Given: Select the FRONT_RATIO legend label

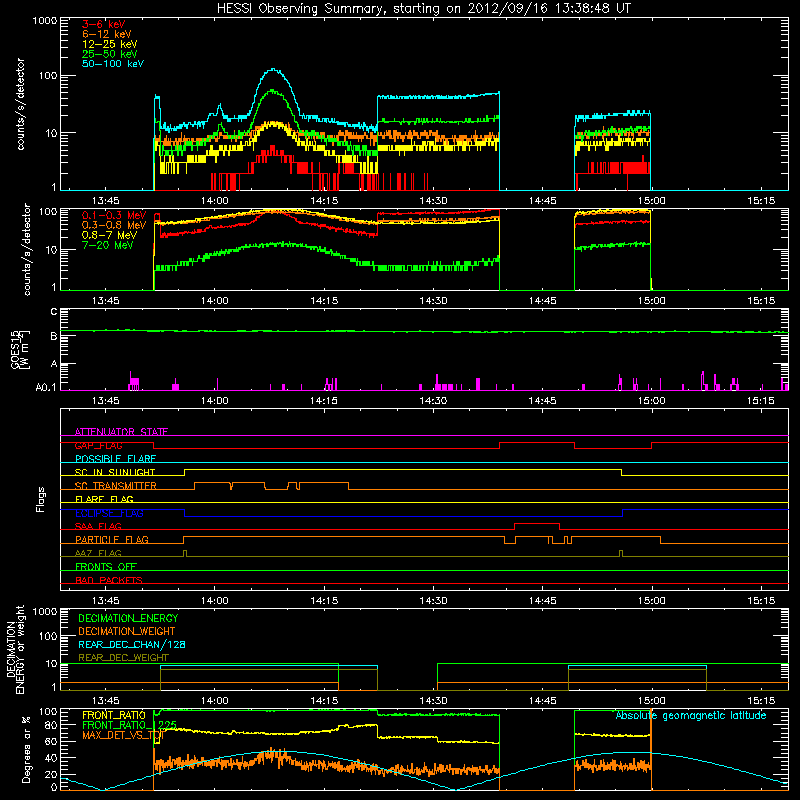Looking at the screenshot, I should [114, 715].
